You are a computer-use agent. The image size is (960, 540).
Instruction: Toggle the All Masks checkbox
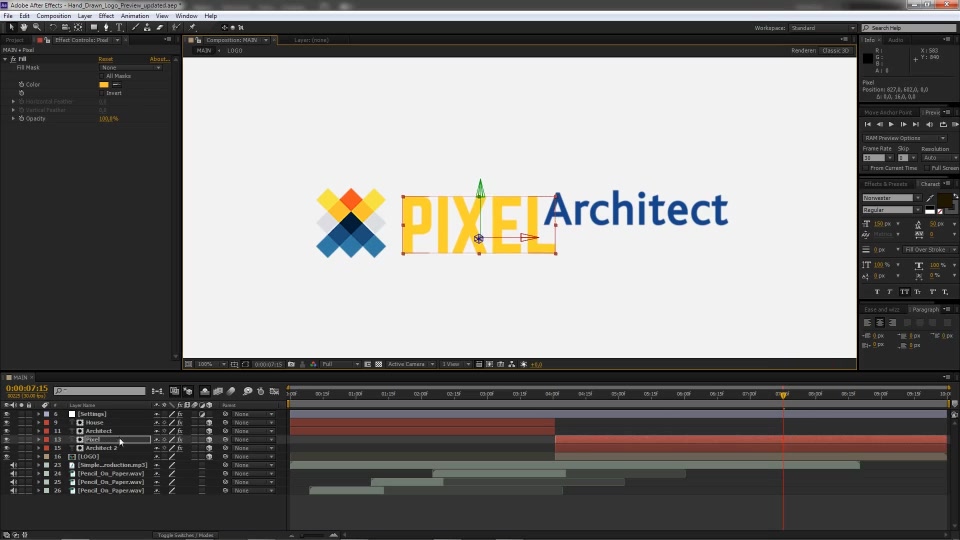click(102, 76)
